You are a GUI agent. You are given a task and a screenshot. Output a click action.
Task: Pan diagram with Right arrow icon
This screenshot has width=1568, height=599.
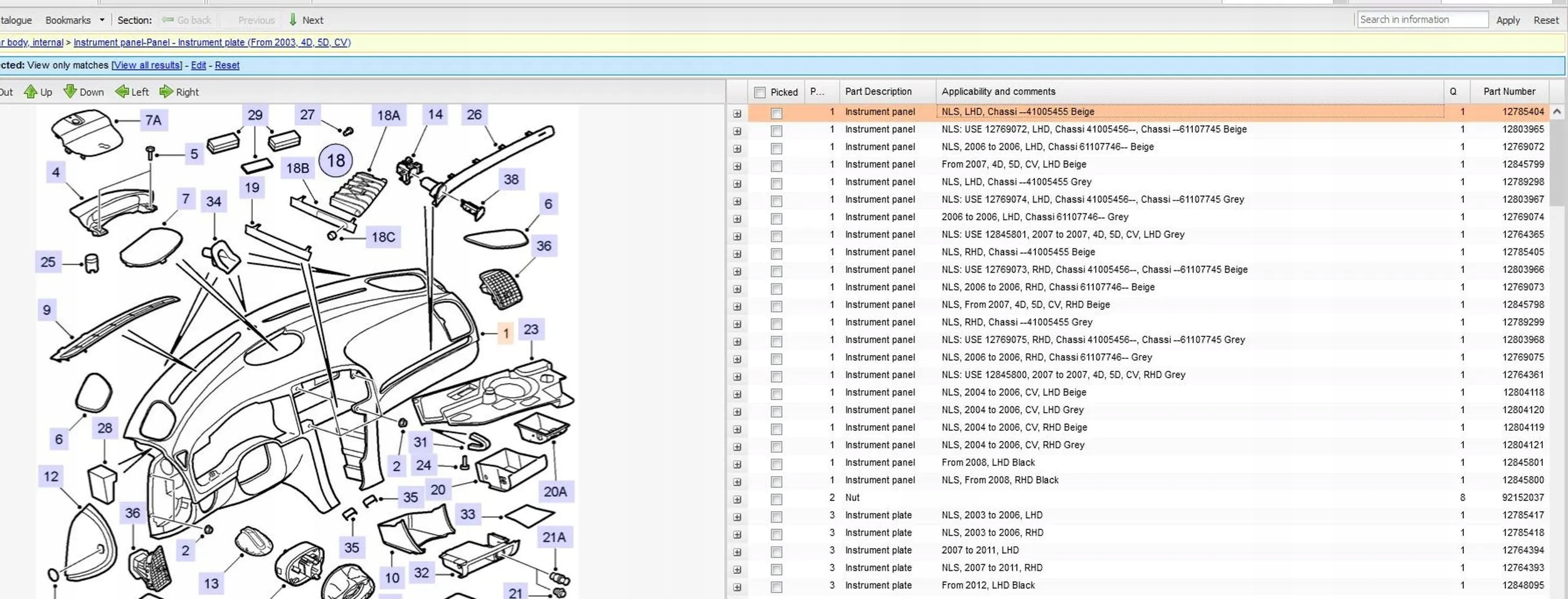pyautogui.click(x=166, y=92)
